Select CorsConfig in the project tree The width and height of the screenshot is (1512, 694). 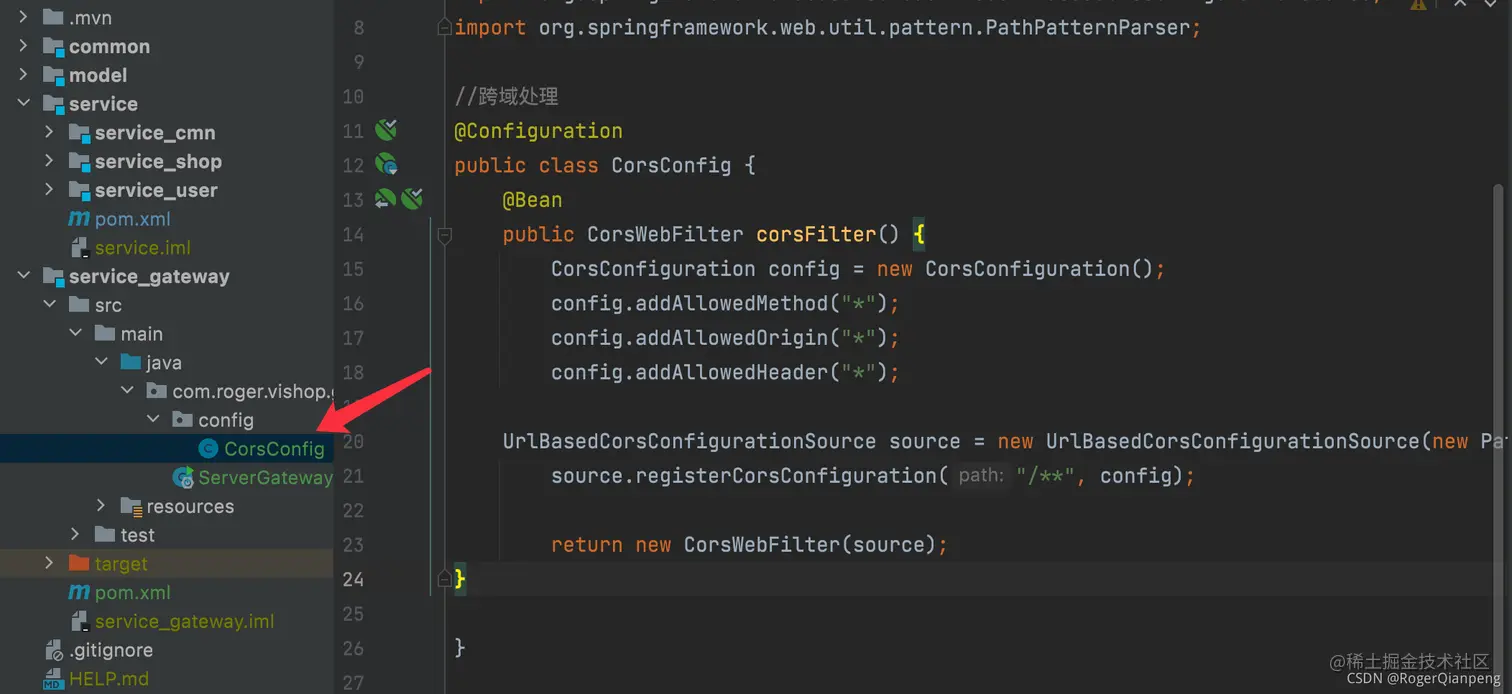pyautogui.click(x=274, y=448)
